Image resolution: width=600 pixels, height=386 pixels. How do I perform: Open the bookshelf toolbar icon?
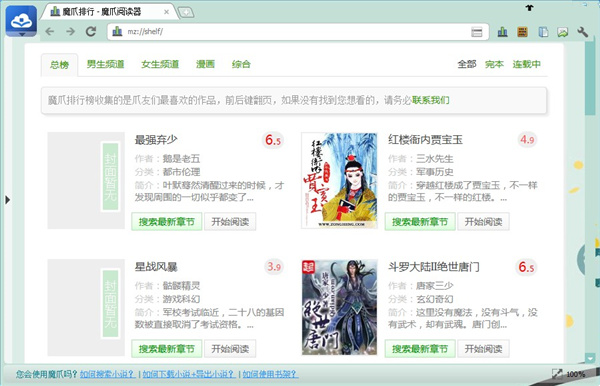point(523,32)
